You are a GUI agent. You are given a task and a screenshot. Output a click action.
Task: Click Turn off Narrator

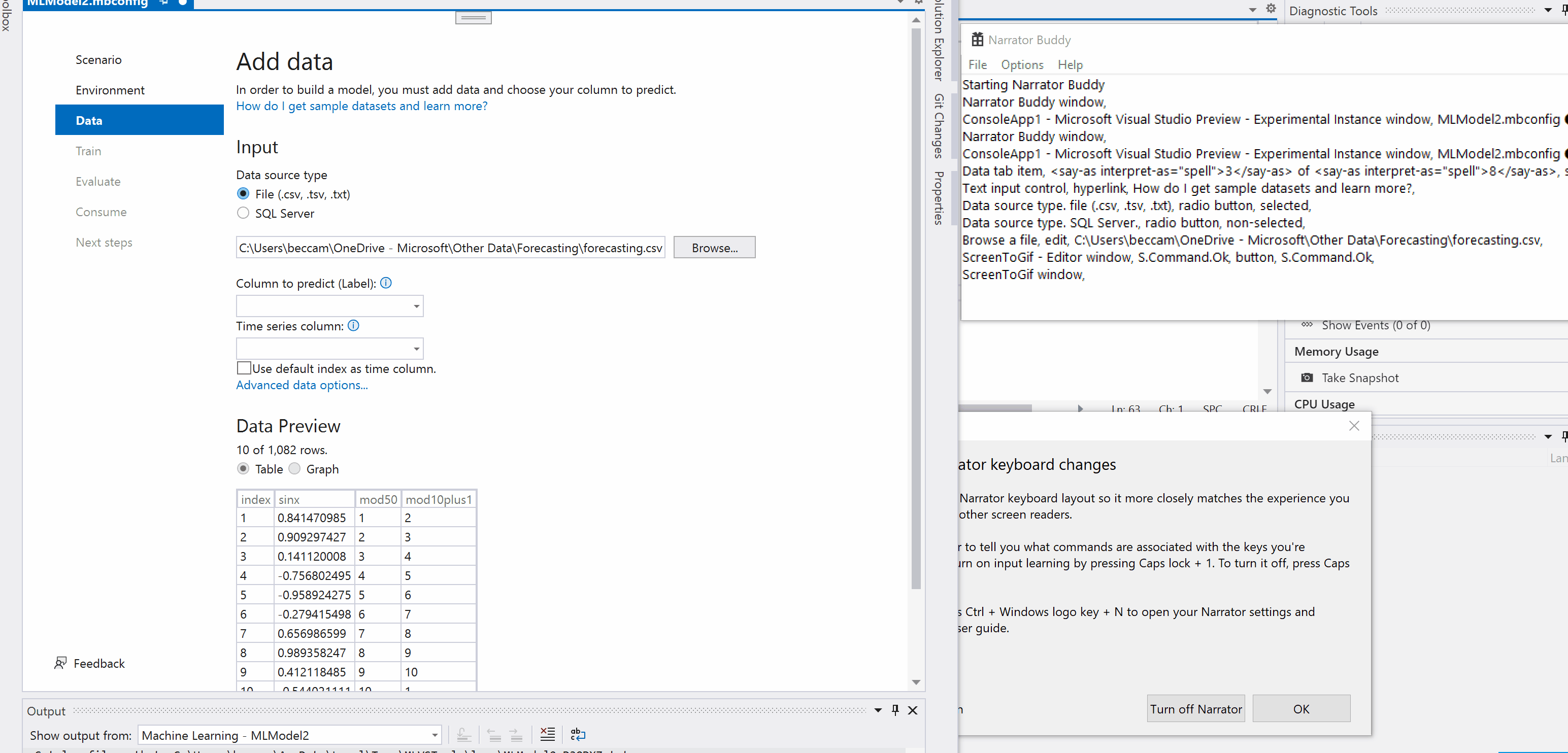point(1195,708)
